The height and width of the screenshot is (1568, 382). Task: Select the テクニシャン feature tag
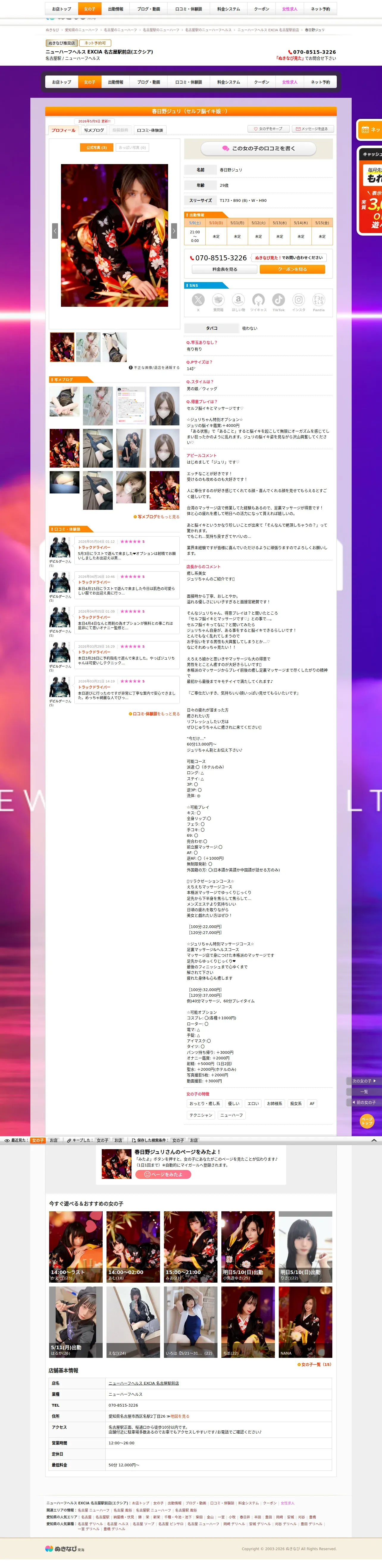[x=201, y=1115]
